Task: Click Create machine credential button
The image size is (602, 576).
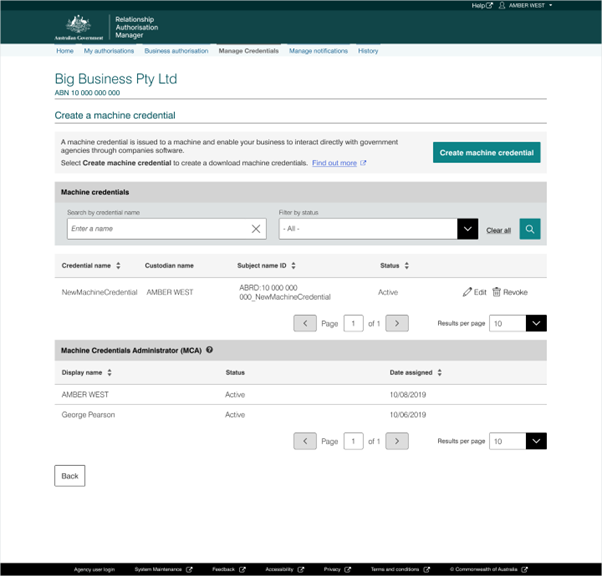Action: [486, 152]
